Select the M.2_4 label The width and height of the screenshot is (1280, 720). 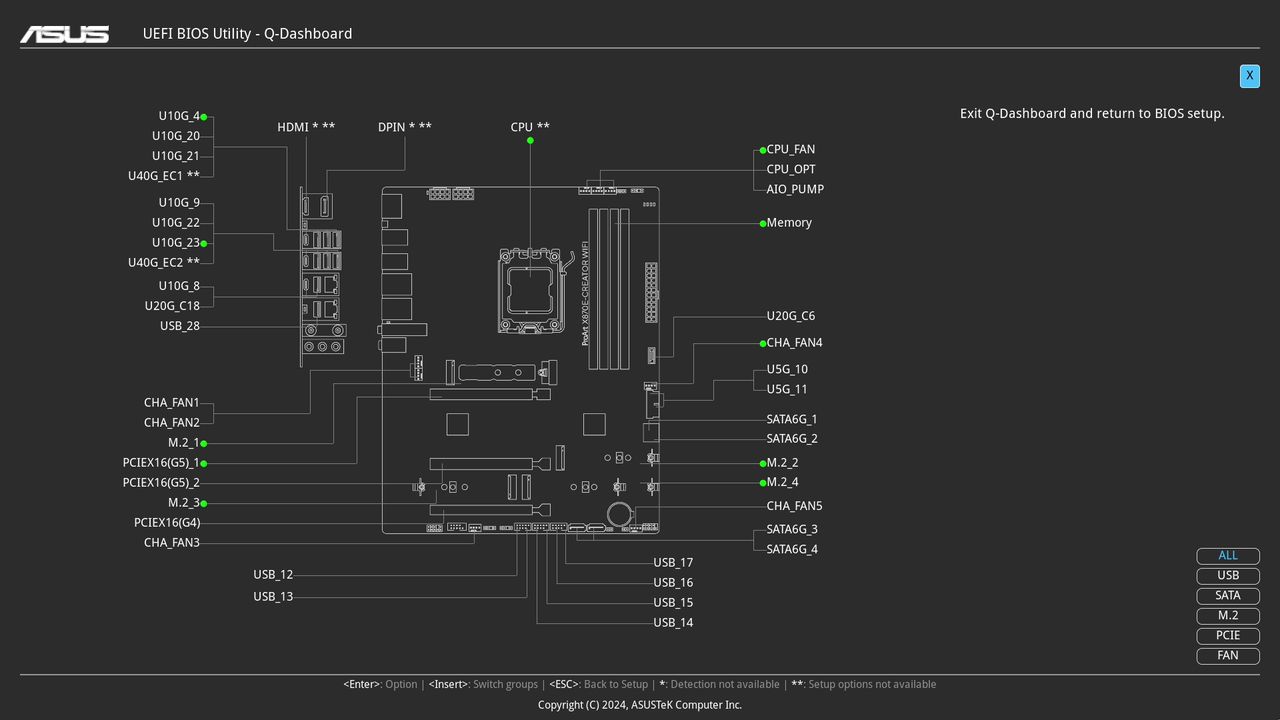coord(783,483)
